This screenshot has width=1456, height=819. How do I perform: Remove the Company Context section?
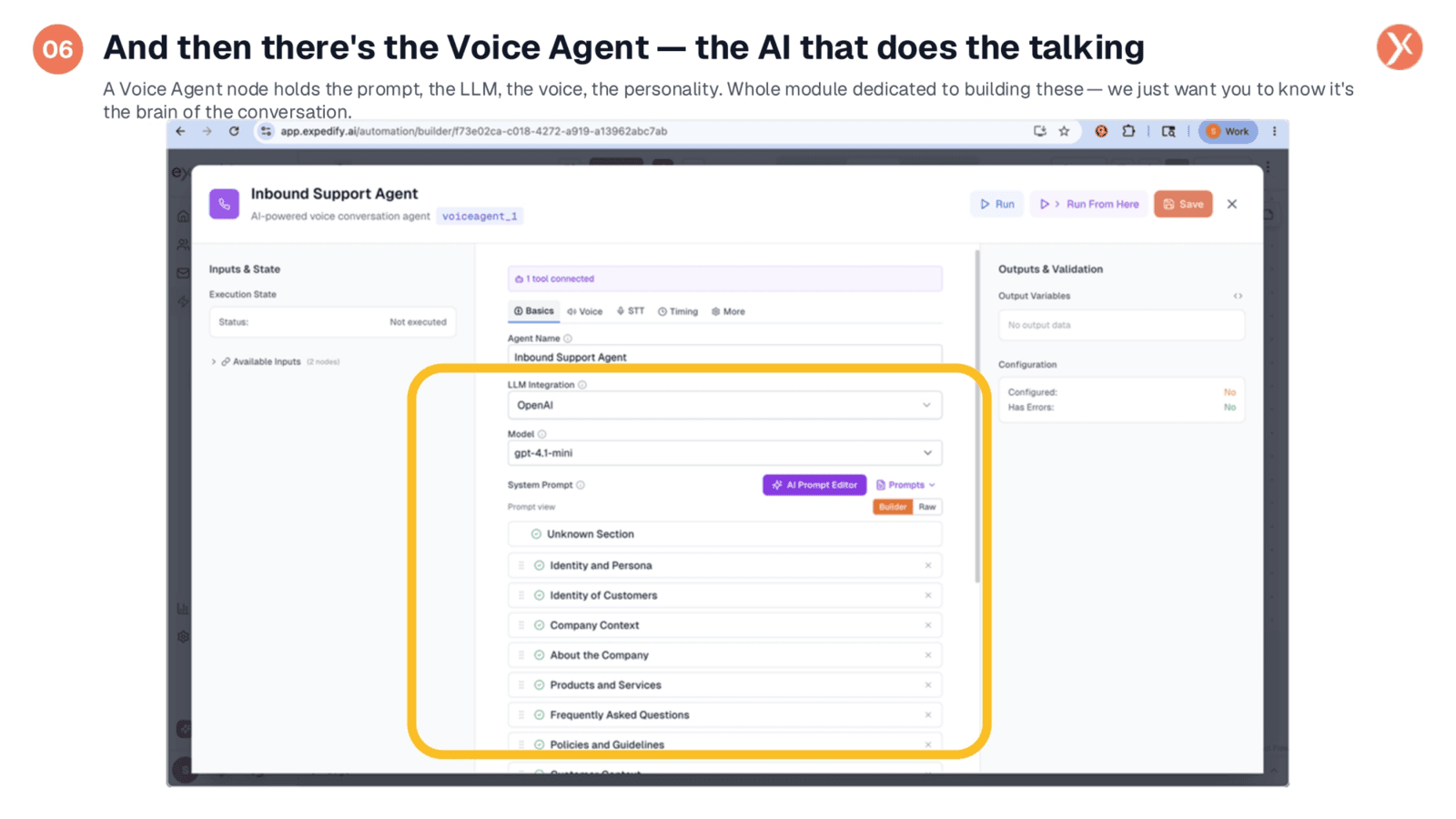(928, 625)
